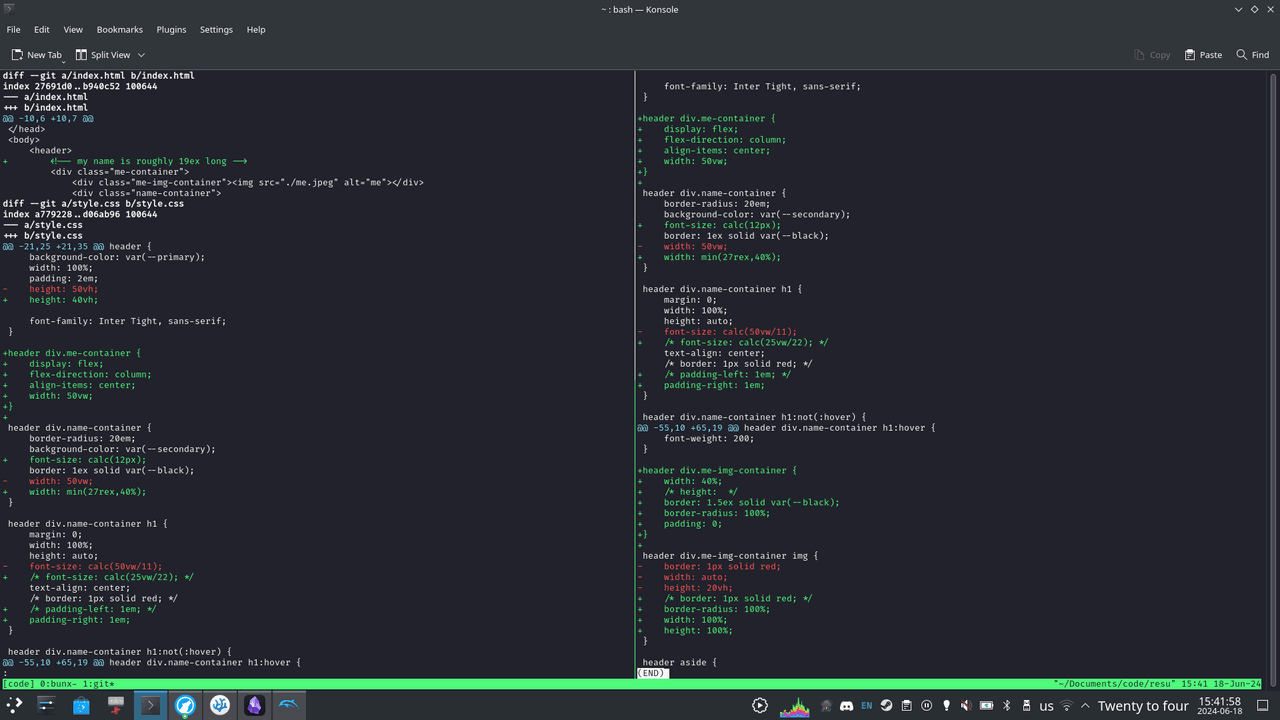1280x720 pixels.
Task: Open the Bookmarks menu
Action: (120, 29)
